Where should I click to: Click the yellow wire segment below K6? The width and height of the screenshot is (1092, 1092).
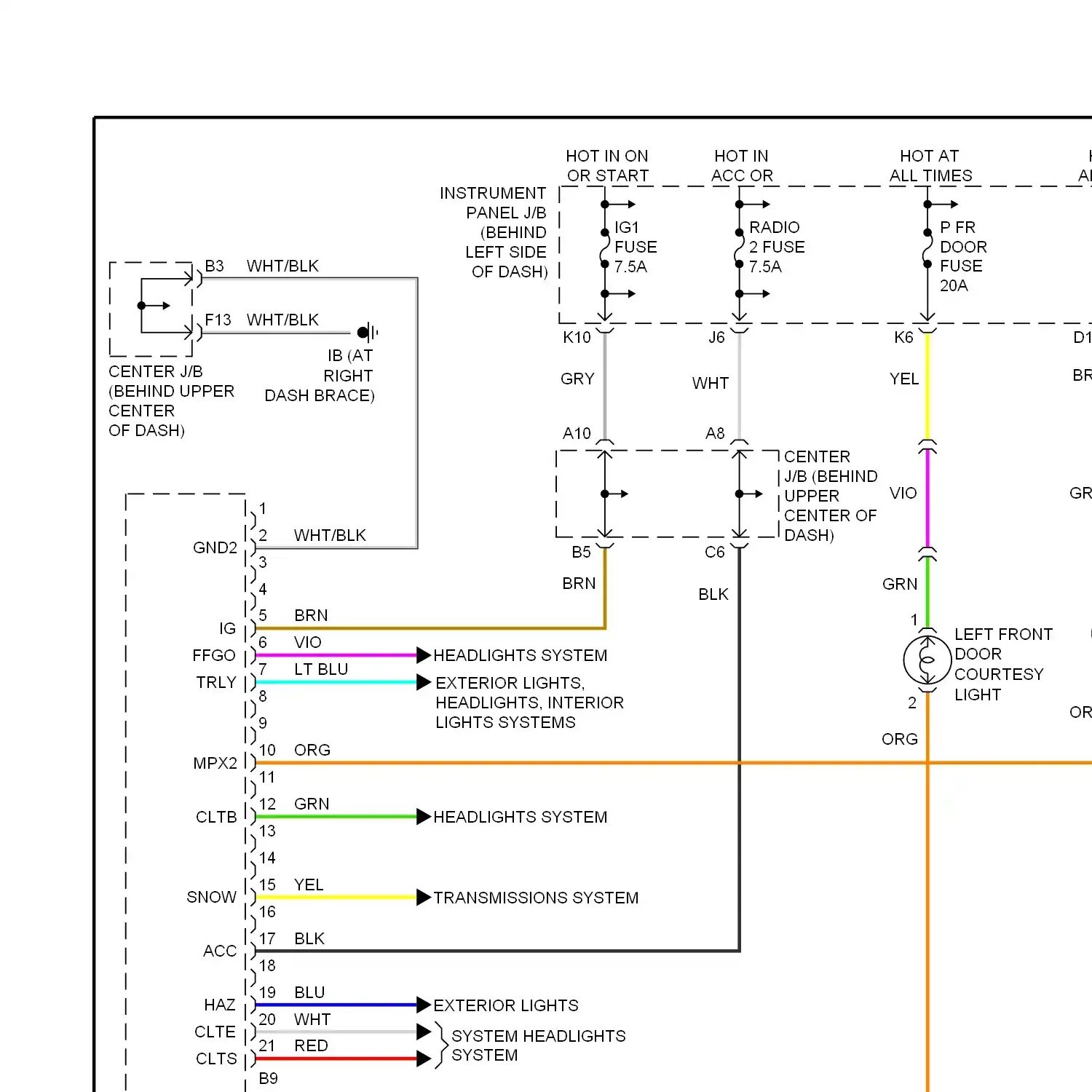pyautogui.click(x=927, y=386)
